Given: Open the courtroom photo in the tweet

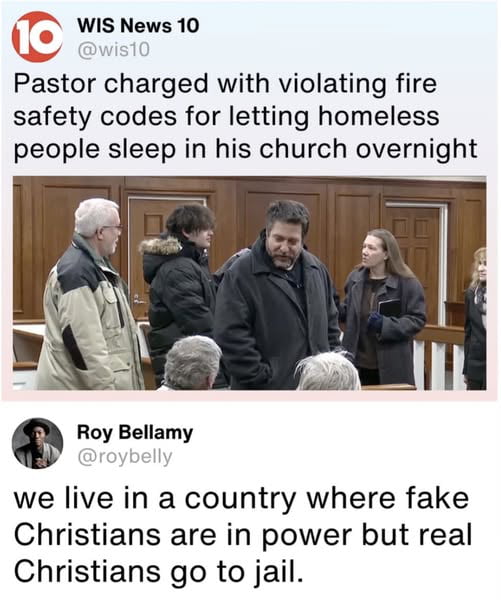Looking at the screenshot, I should [x=250, y=283].
